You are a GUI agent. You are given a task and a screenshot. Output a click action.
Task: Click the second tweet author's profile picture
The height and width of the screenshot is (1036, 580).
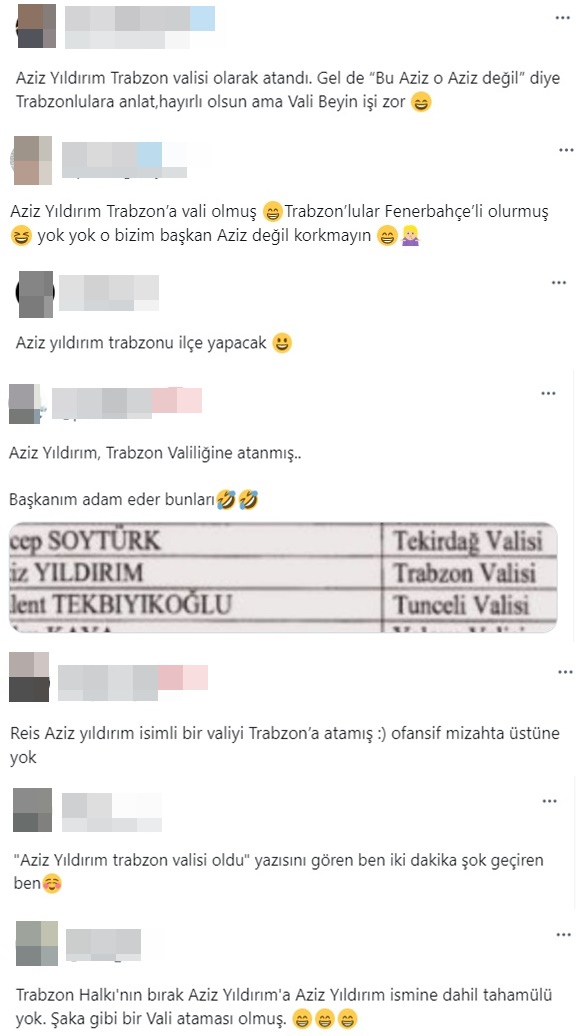tap(32, 161)
